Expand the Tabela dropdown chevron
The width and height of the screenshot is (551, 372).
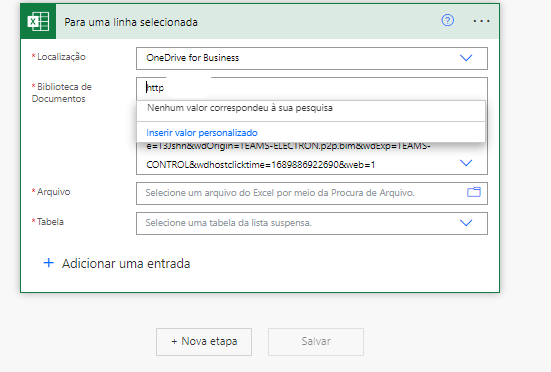[466, 223]
